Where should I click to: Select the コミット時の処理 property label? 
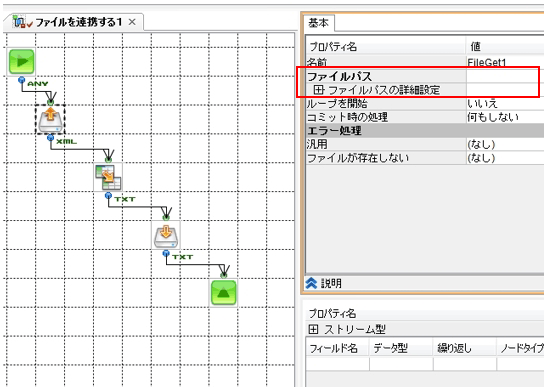(x=347, y=117)
